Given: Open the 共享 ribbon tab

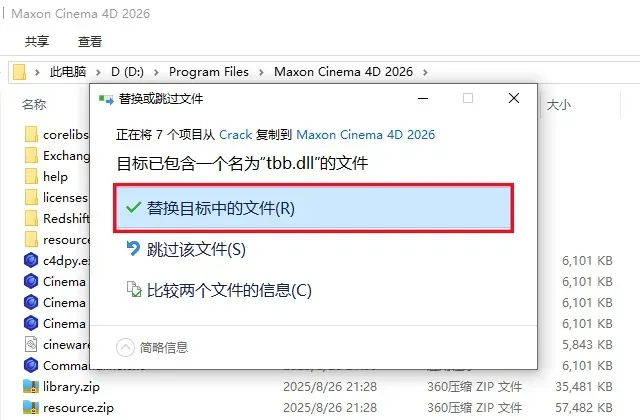Looking at the screenshot, I should pyautogui.click(x=37, y=41).
